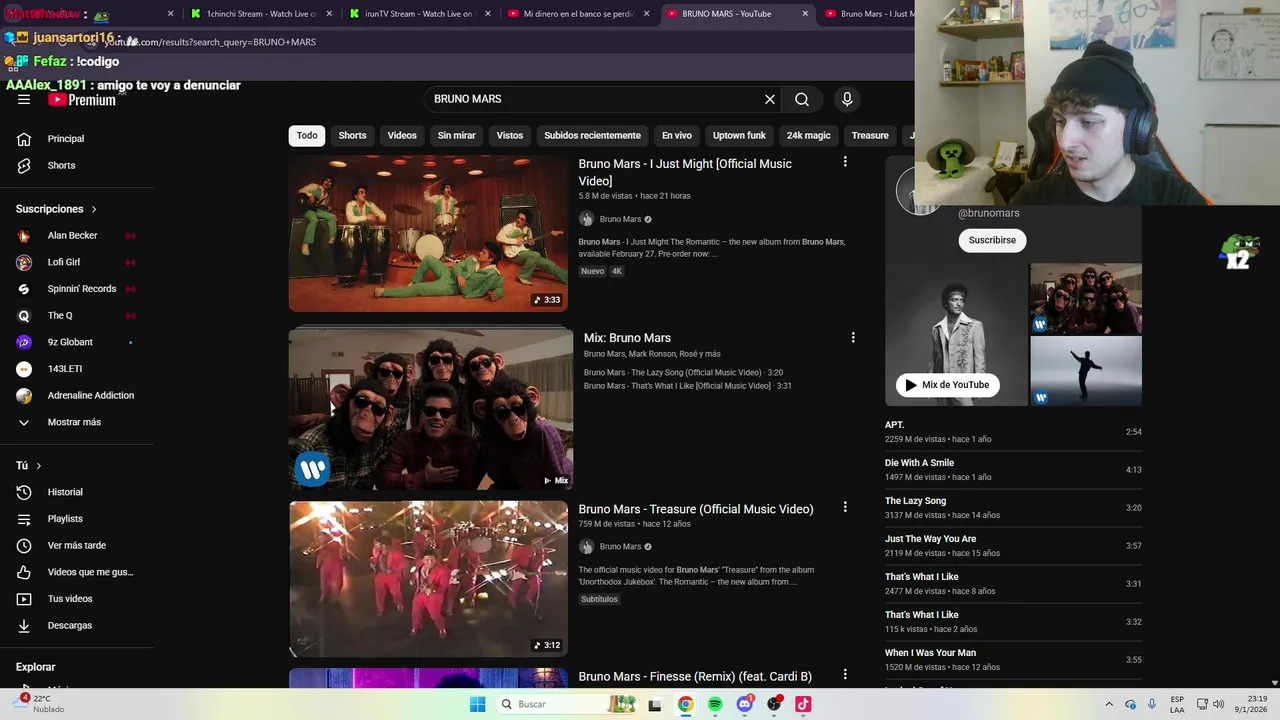Click the Treasure (Official Music Video) title

click(x=696, y=509)
